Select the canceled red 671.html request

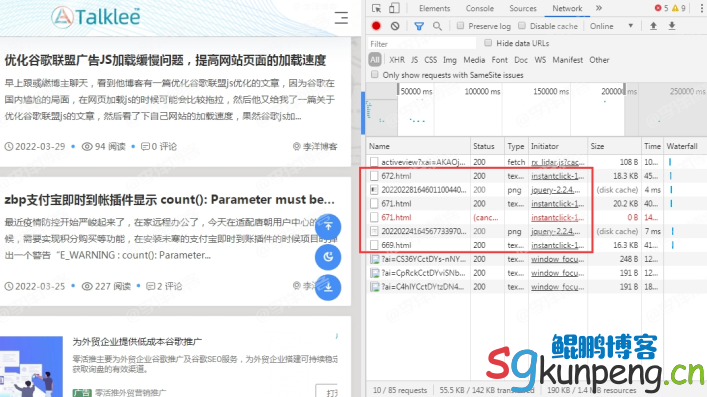537,217
